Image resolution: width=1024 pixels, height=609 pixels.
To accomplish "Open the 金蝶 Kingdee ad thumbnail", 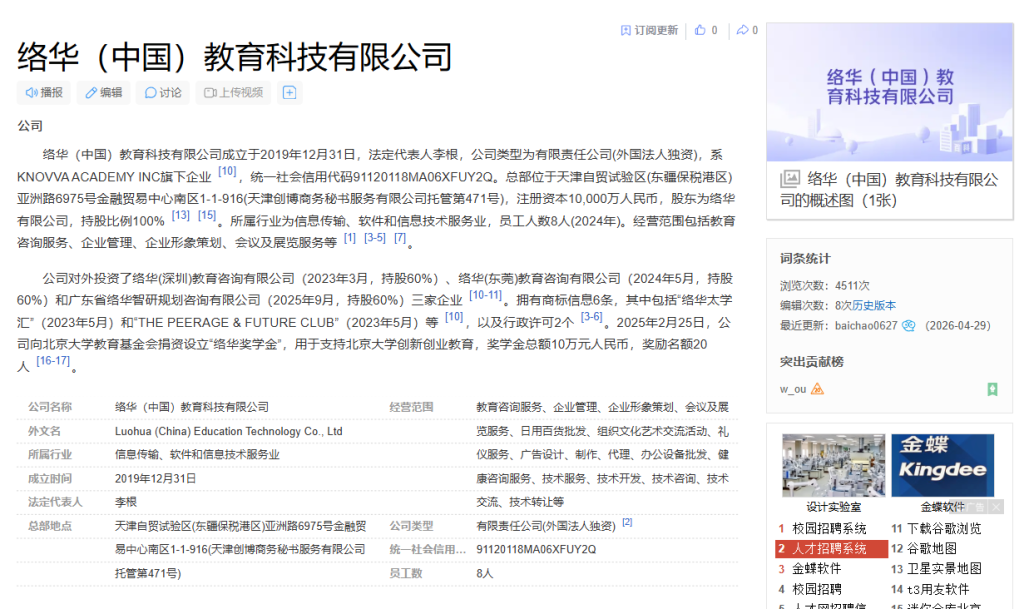I will pos(942,465).
